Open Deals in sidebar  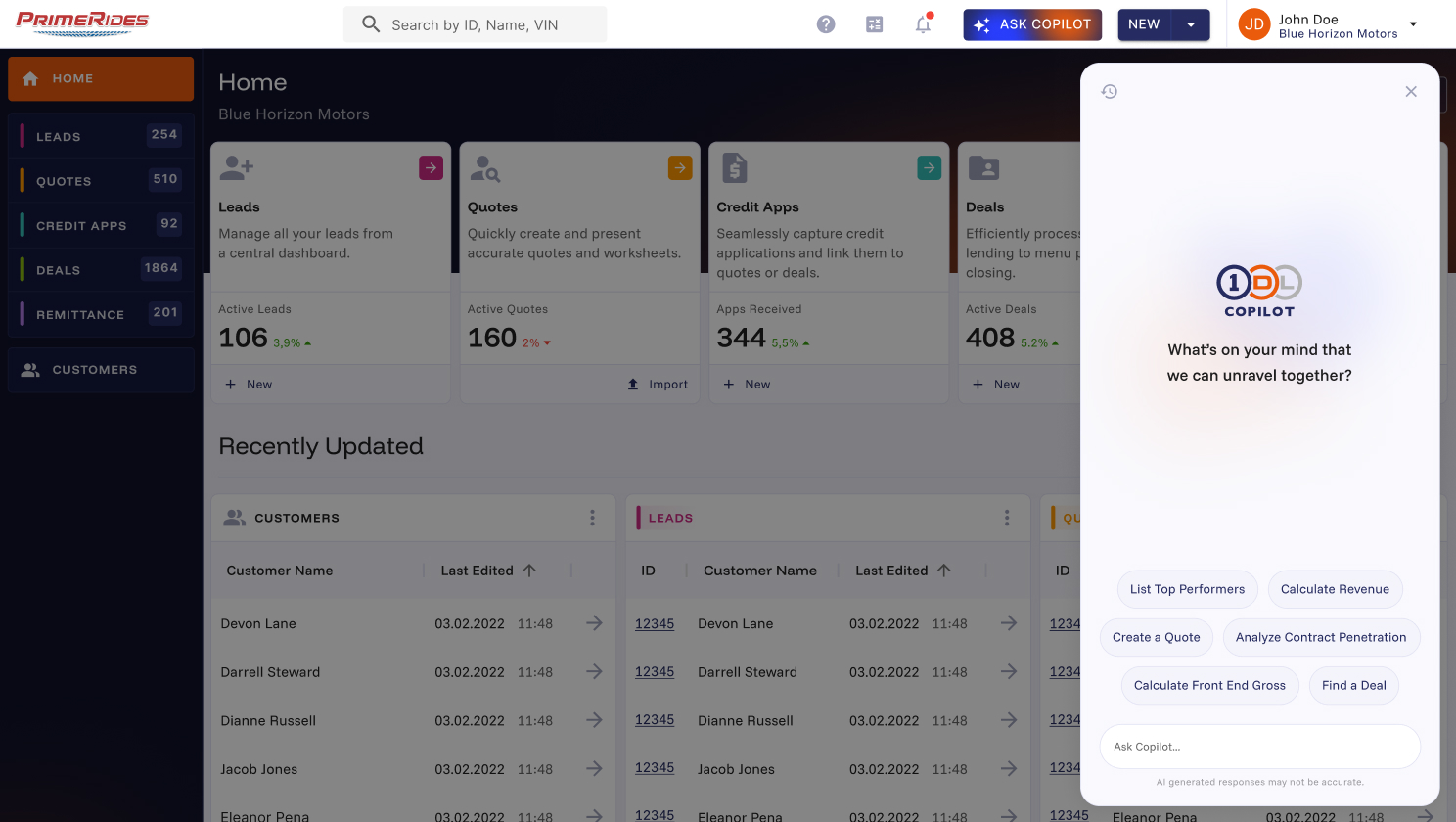tap(101, 270)
